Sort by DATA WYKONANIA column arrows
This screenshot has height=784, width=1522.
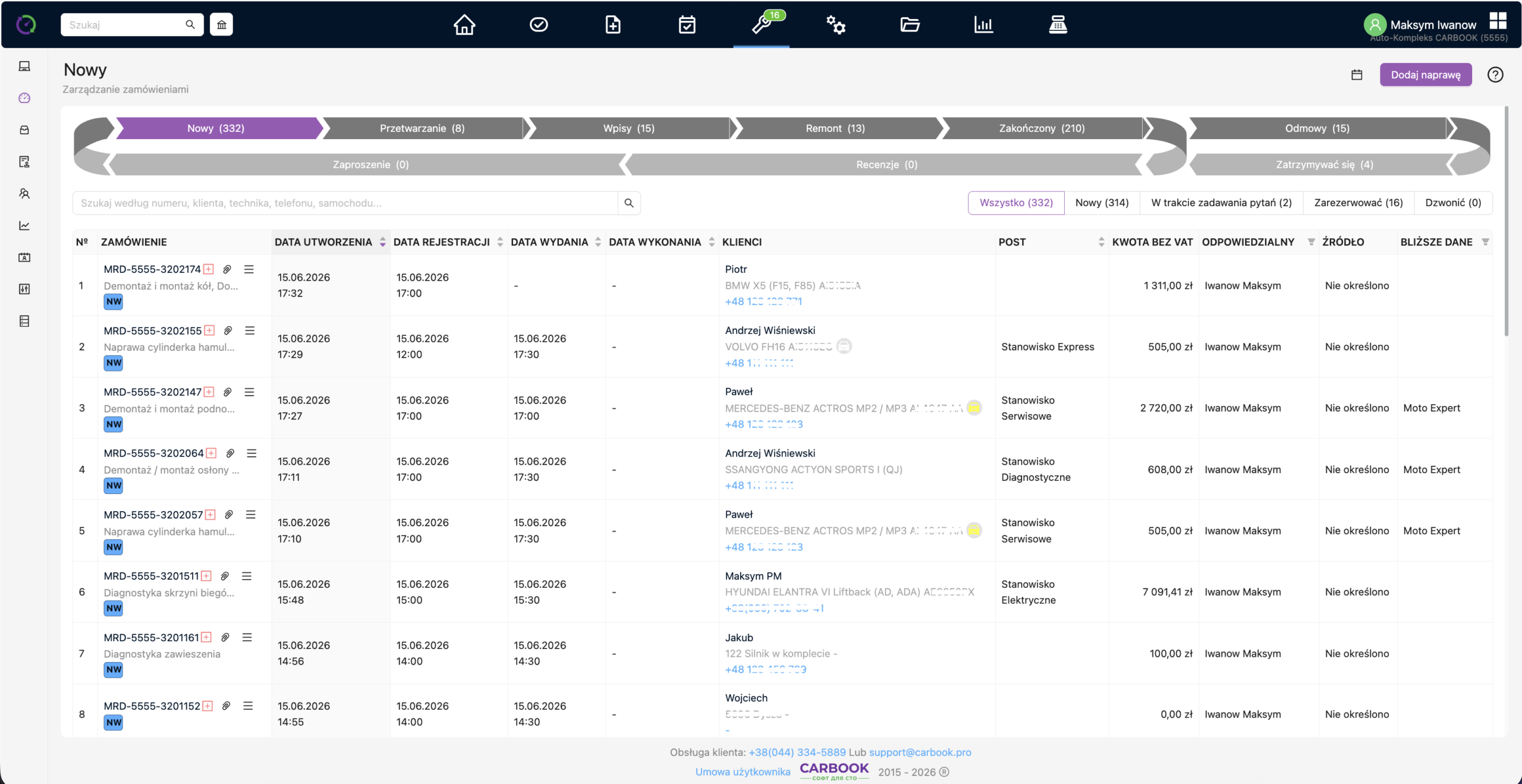coord(712,242)
